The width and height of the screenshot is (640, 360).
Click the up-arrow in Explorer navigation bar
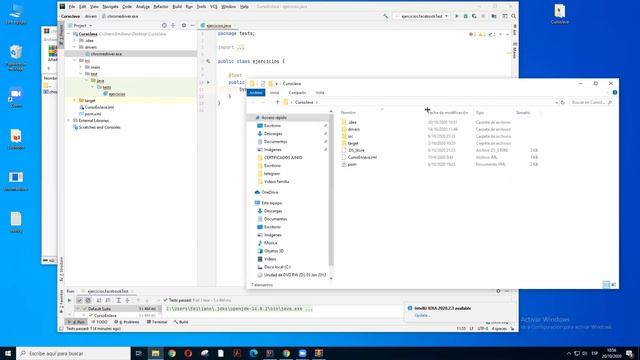278,102
